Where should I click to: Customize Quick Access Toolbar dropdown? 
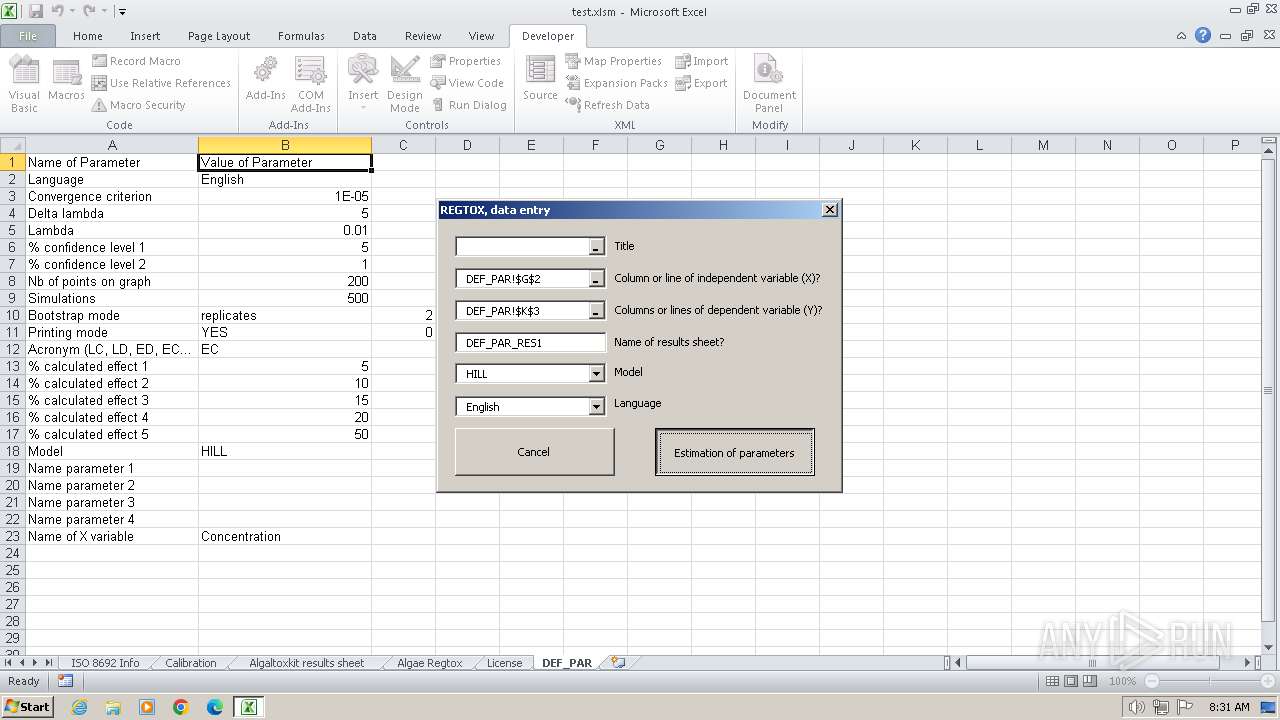pos(122,12)
